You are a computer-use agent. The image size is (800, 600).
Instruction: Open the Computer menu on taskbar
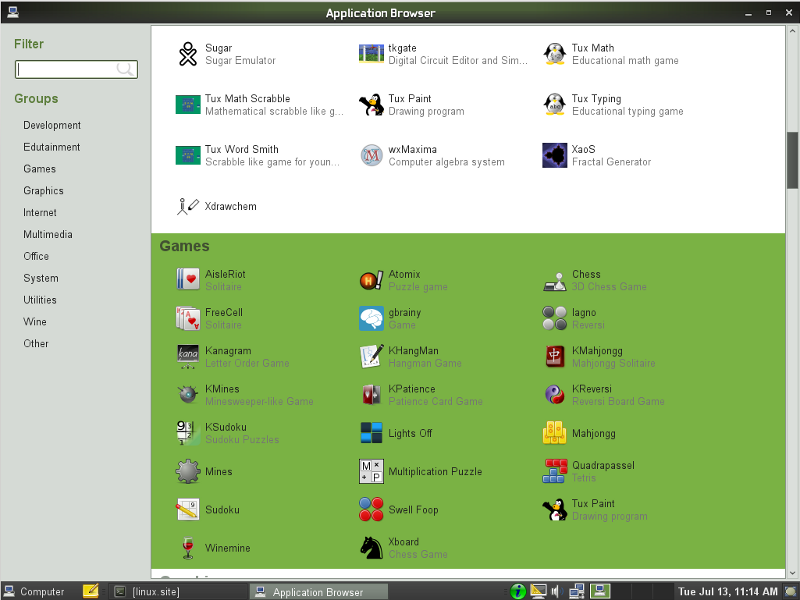coord(33,591)
